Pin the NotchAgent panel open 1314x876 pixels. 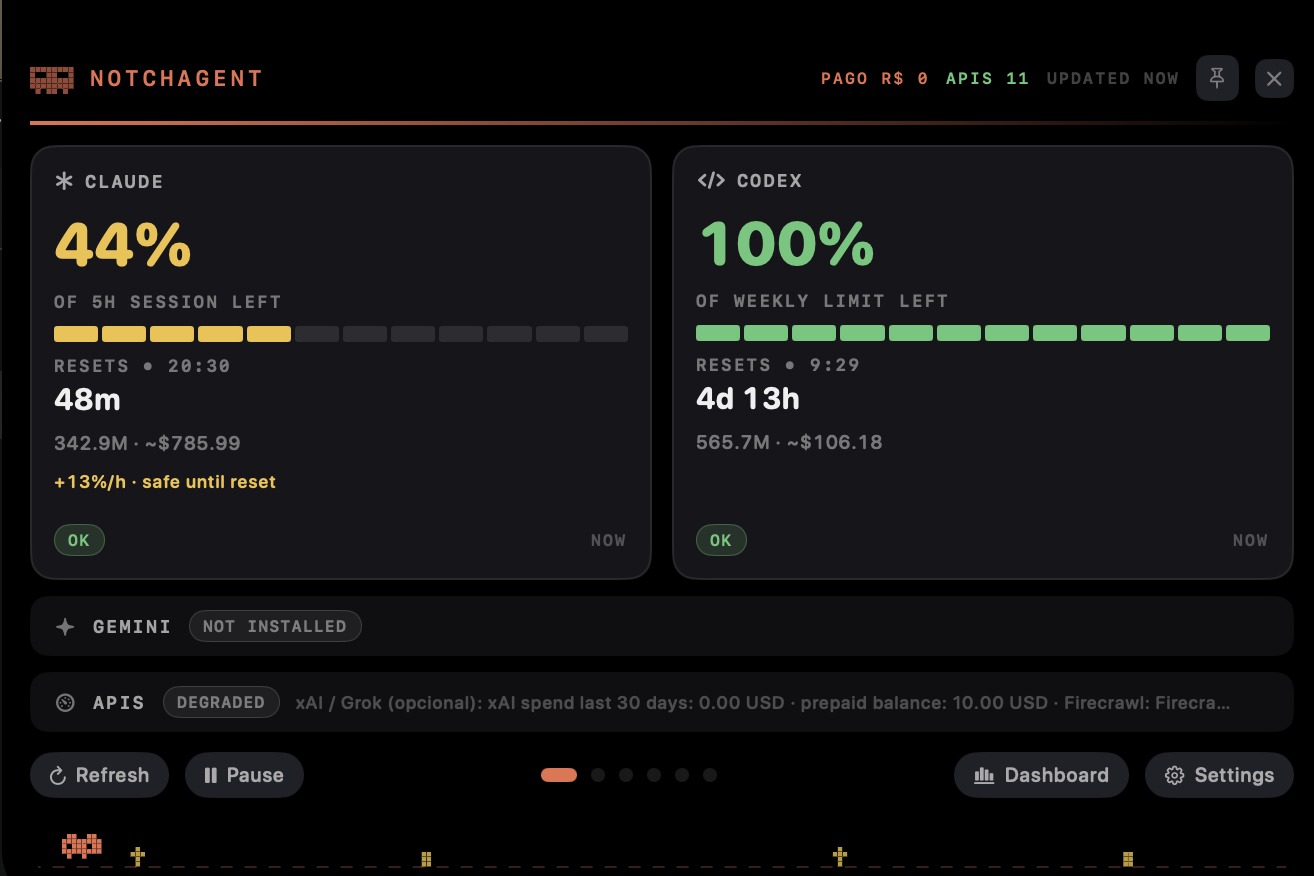point(1217,78)
